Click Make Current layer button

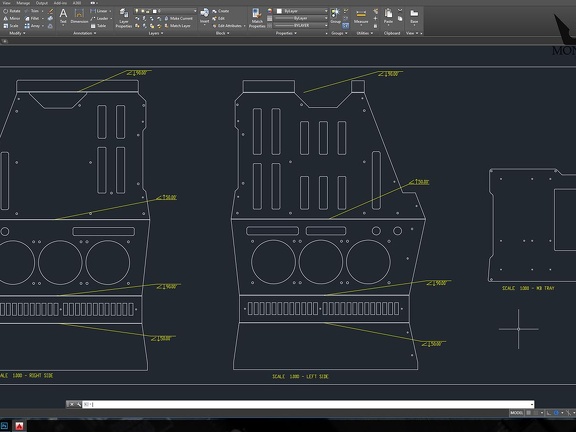(x=178, y=18)
